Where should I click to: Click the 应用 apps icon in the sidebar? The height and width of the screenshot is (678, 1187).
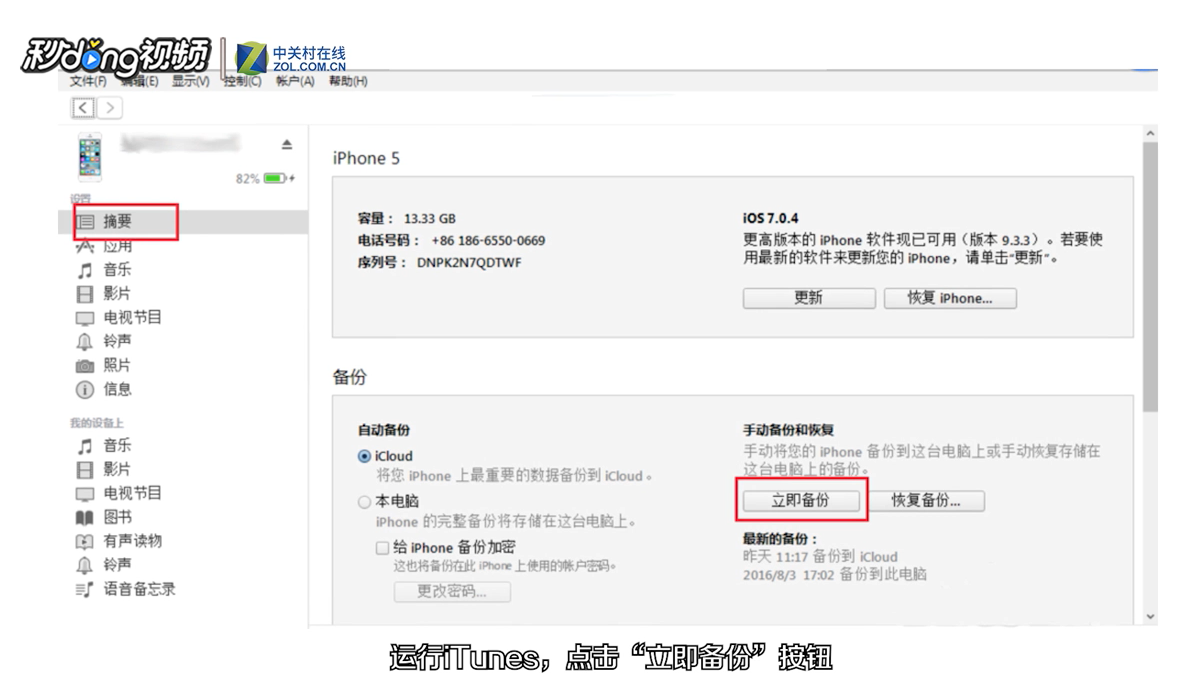tap(85, 246)
